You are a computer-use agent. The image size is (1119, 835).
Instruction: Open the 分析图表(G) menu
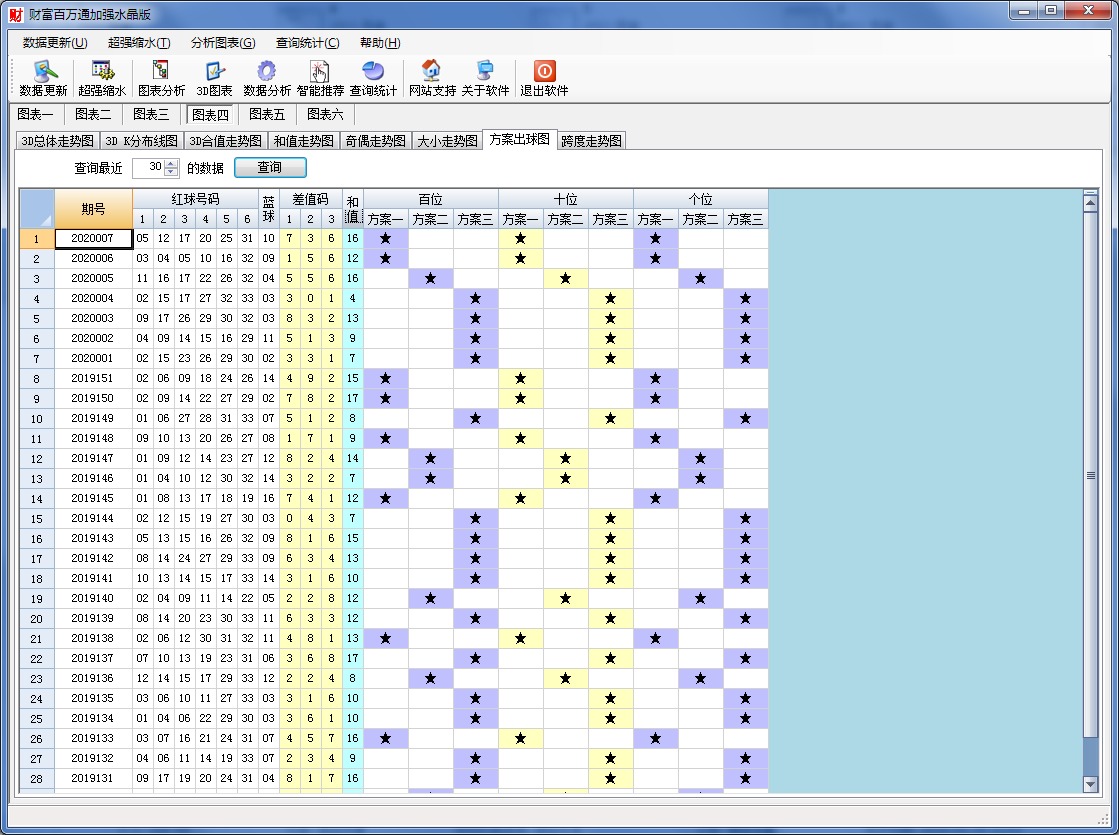click(223, 43)
